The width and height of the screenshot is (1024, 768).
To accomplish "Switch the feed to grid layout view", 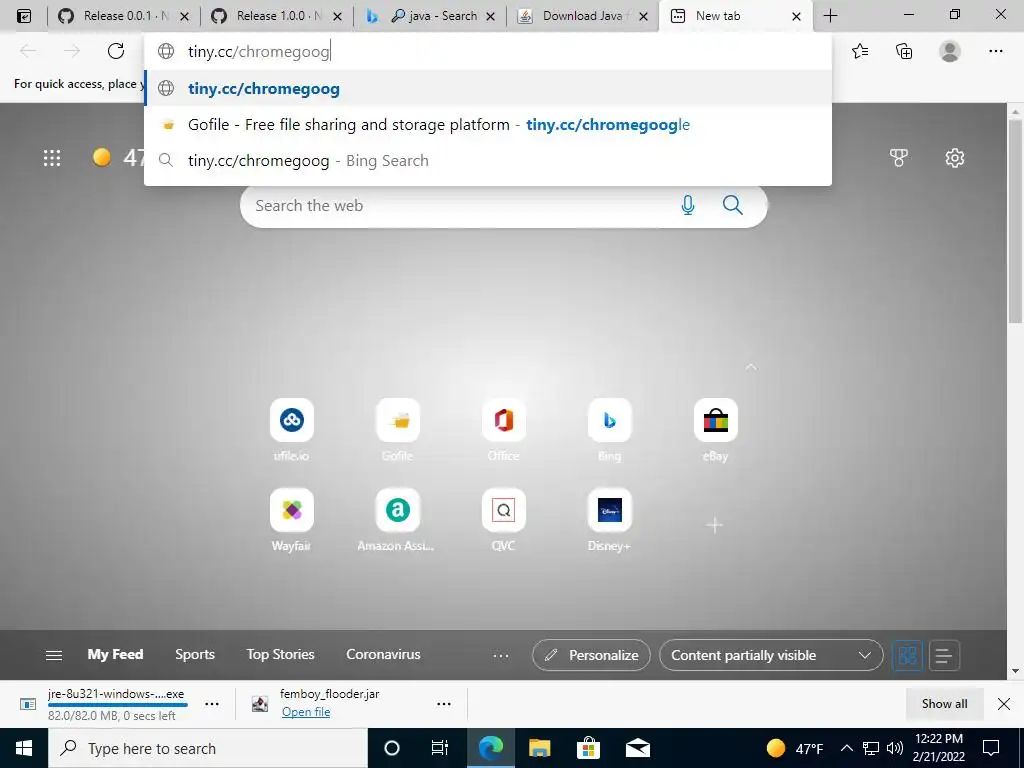I will pos(907,655).
